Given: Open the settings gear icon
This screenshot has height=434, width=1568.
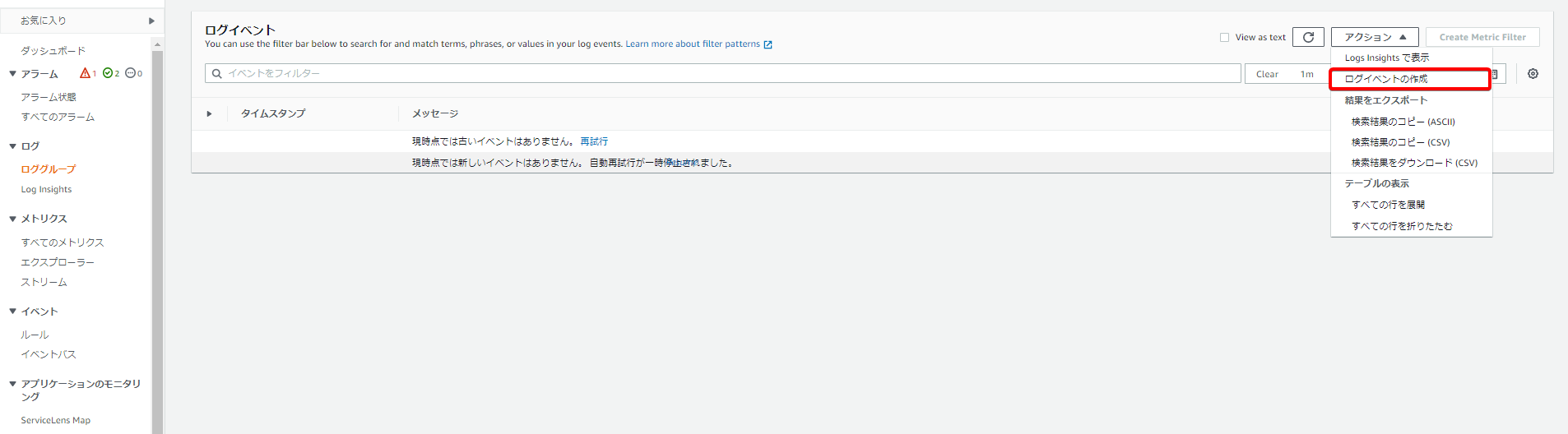Looking at the screenshot, I should [x=1533, y=74].
